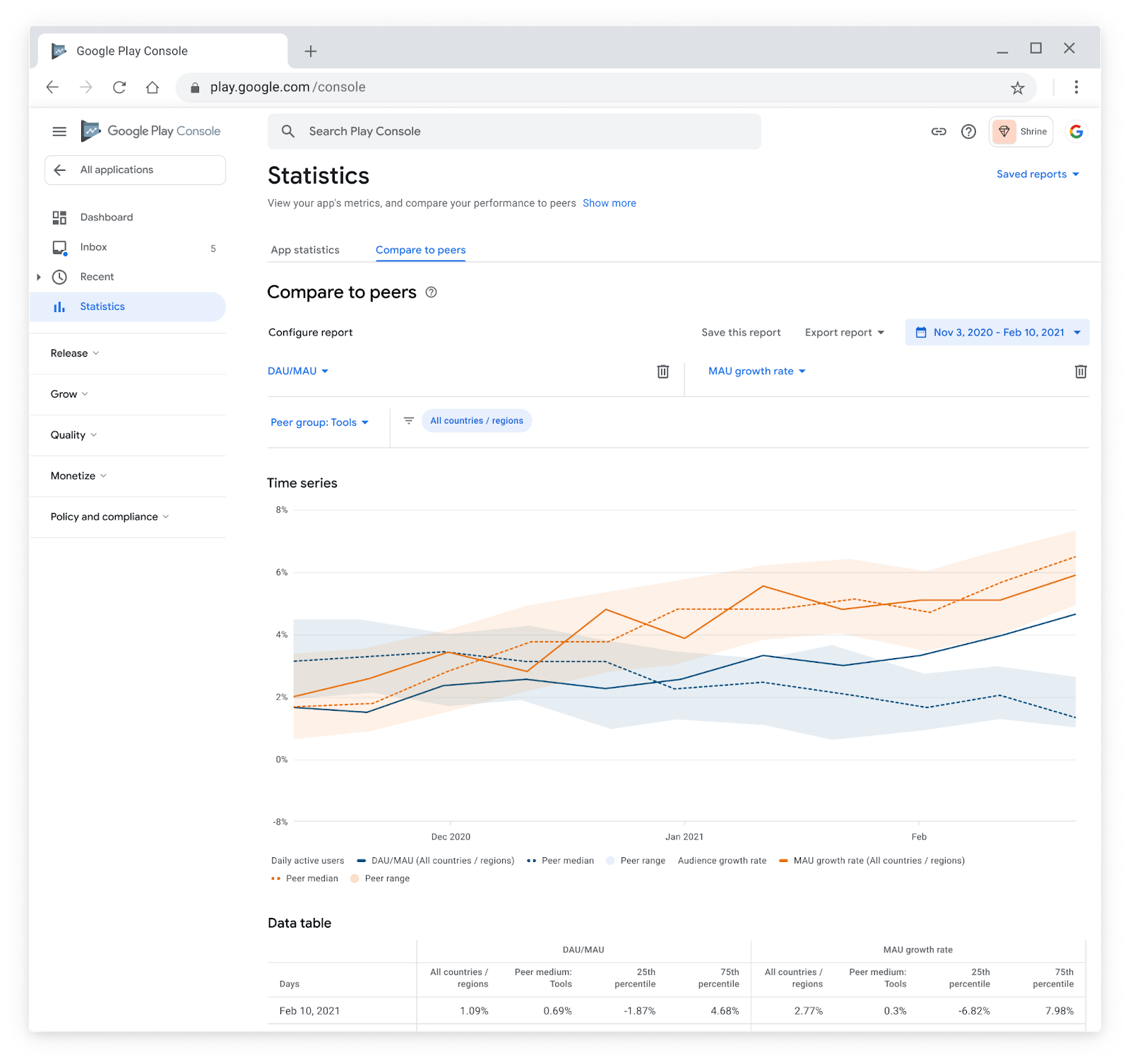
Task: Delete the MAU growth rate metric
Action: pyautogui.click(x=1081, y=371)
